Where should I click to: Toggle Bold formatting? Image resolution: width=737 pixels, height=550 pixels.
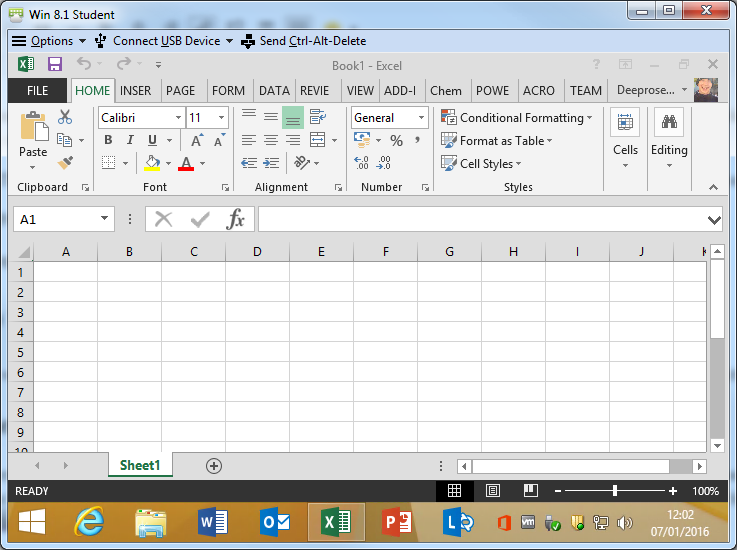point(108,141)
